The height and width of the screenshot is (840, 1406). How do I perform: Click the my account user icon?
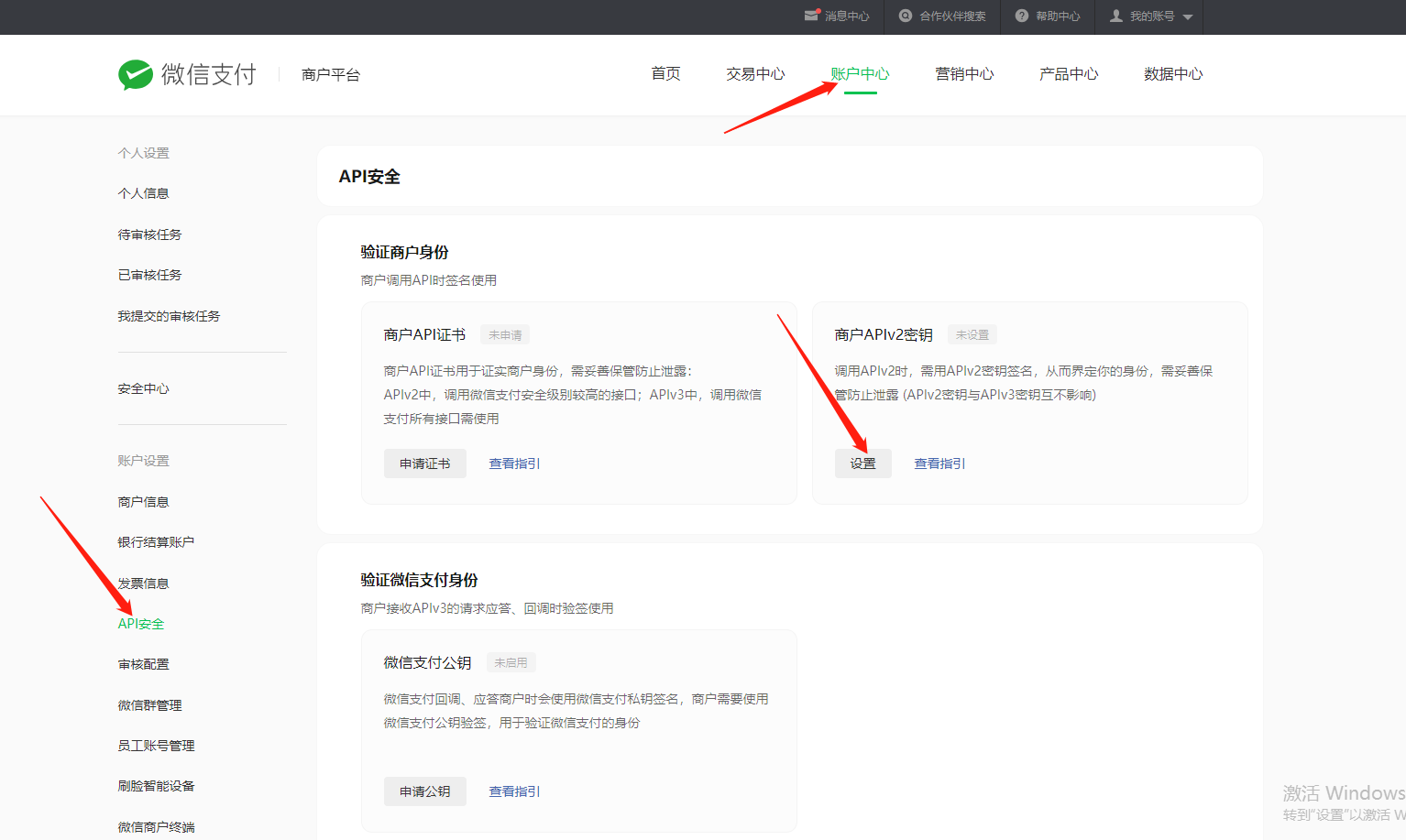coord(1116,16)
